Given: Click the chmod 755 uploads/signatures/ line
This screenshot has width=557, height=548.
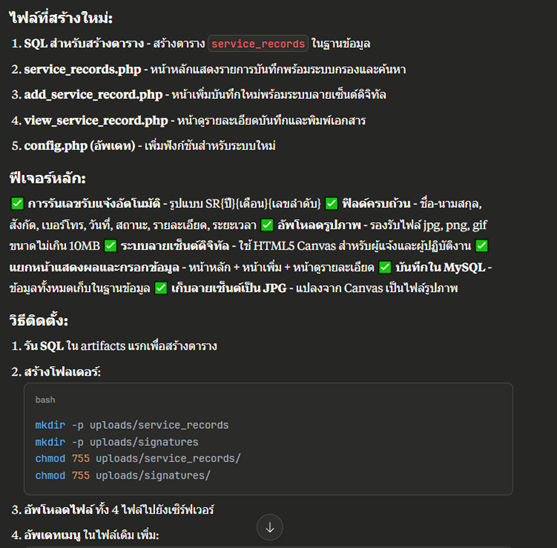Looking at the screenshot, I should (123, 476).
